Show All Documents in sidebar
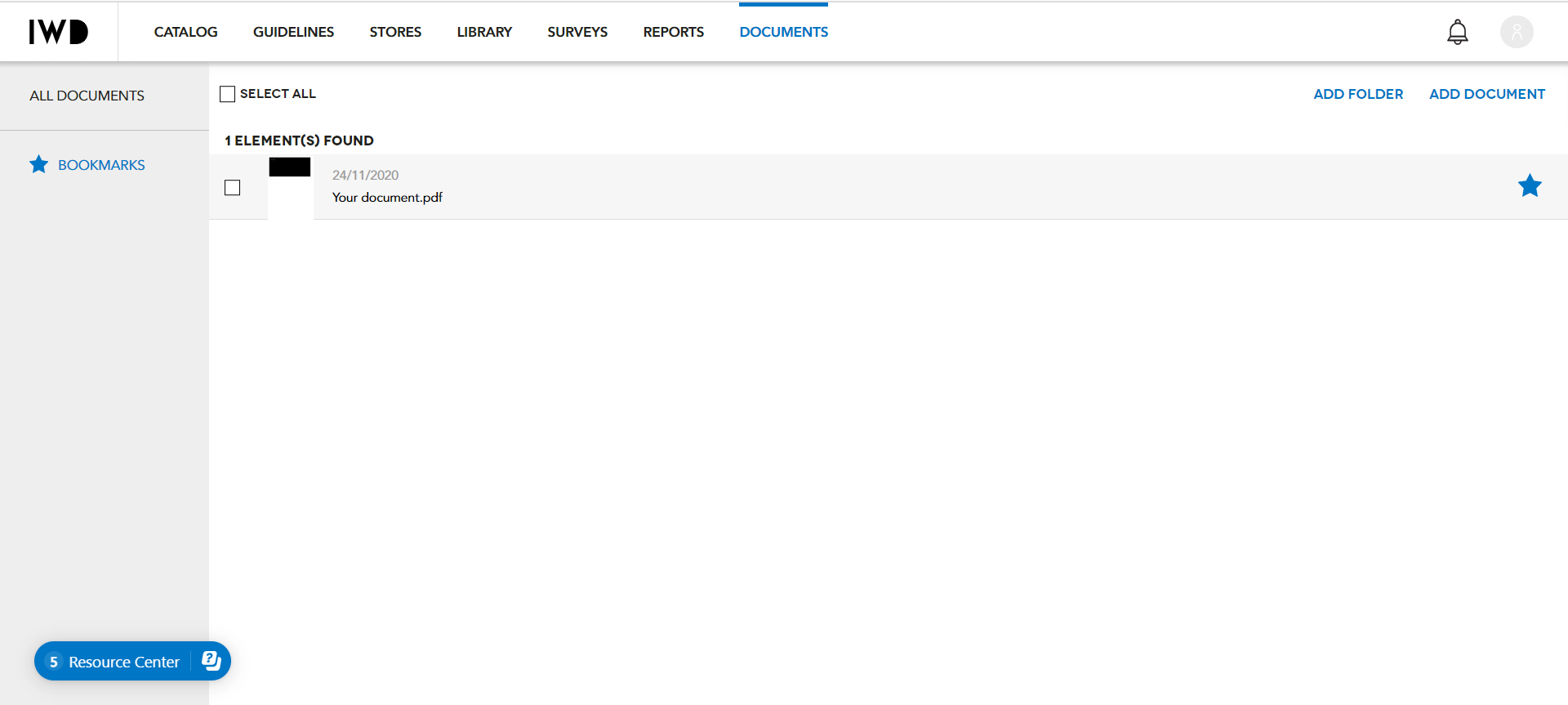This screenshot has width=1568, height=705. click(87, 96)
